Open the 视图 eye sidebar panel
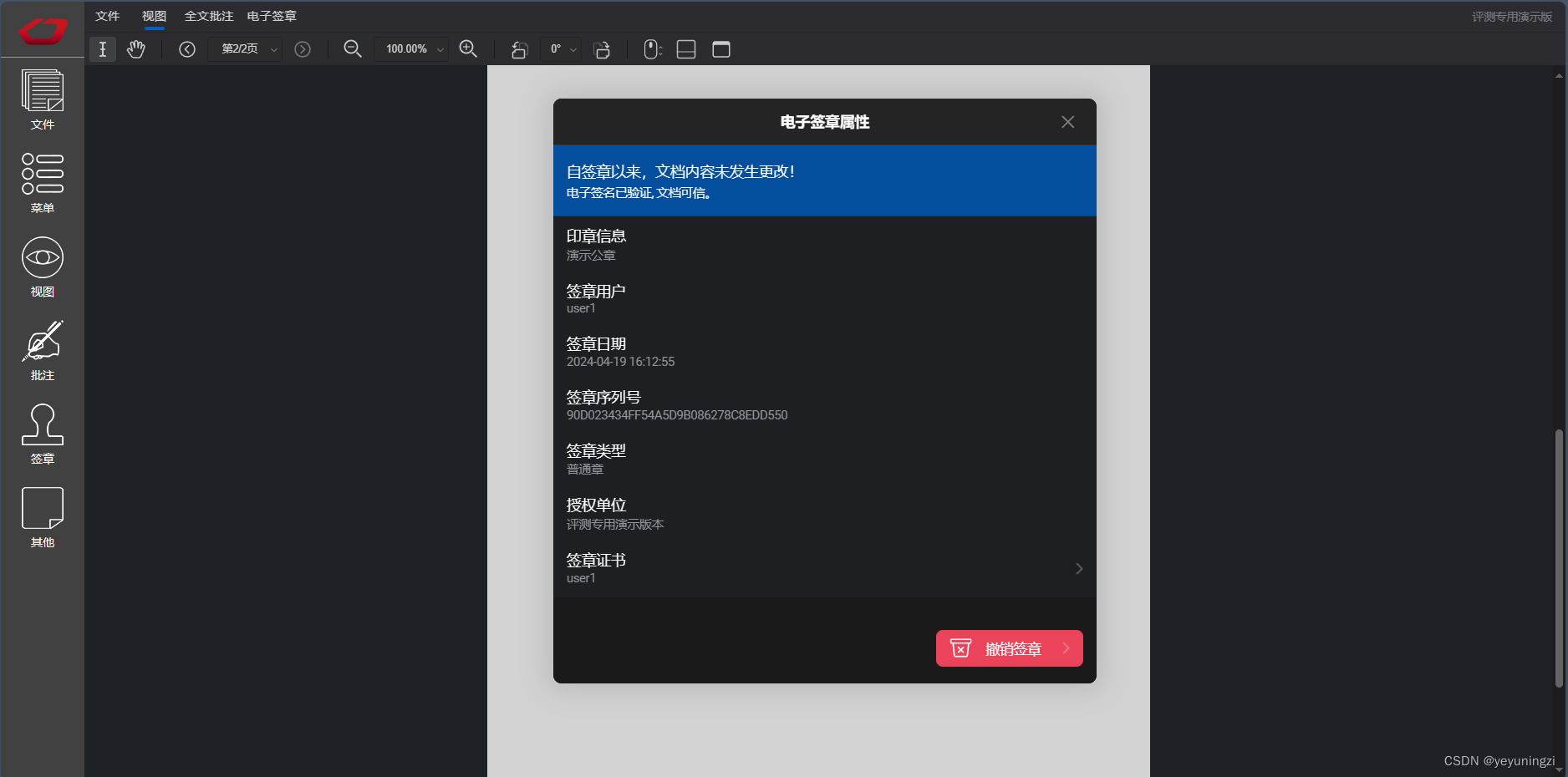The width and height of the screenshot is (1568, 777). point(43,267)
